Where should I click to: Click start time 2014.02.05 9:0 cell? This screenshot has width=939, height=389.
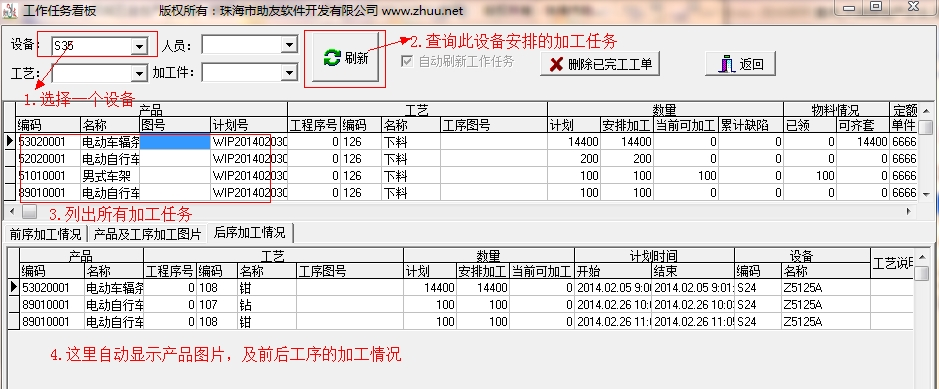613,287
